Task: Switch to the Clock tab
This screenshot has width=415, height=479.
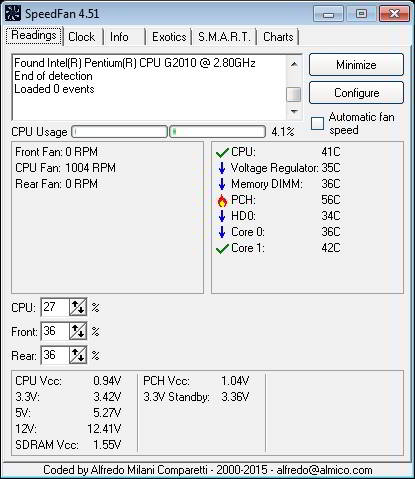Action: pos(82,37)
